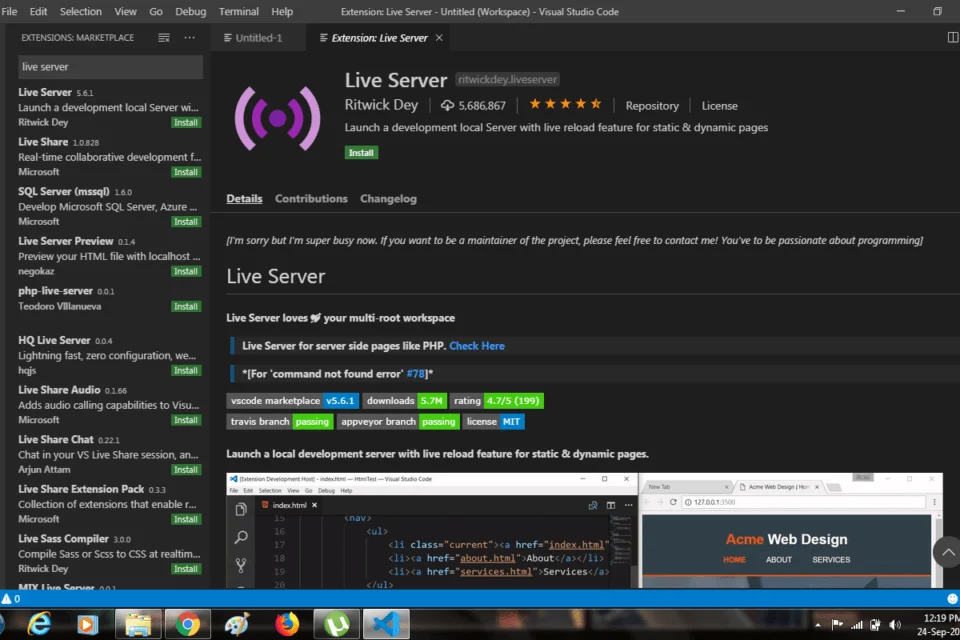Viewport: 960px width, 640px height.
Task: Select the Details tab
Action: (244, 198)
